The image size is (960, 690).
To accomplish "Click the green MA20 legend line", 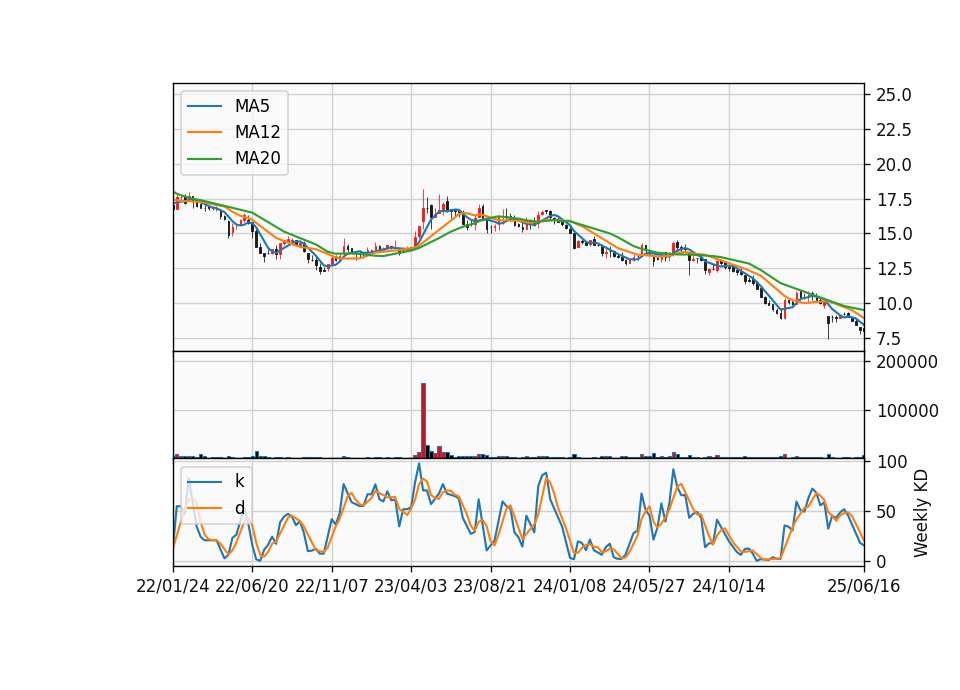I will 204,158.
